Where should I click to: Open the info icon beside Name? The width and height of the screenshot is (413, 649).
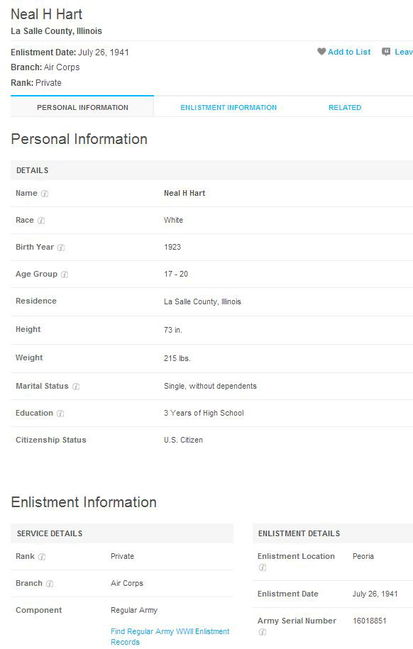pyautogui.click(x=45, y=194)
